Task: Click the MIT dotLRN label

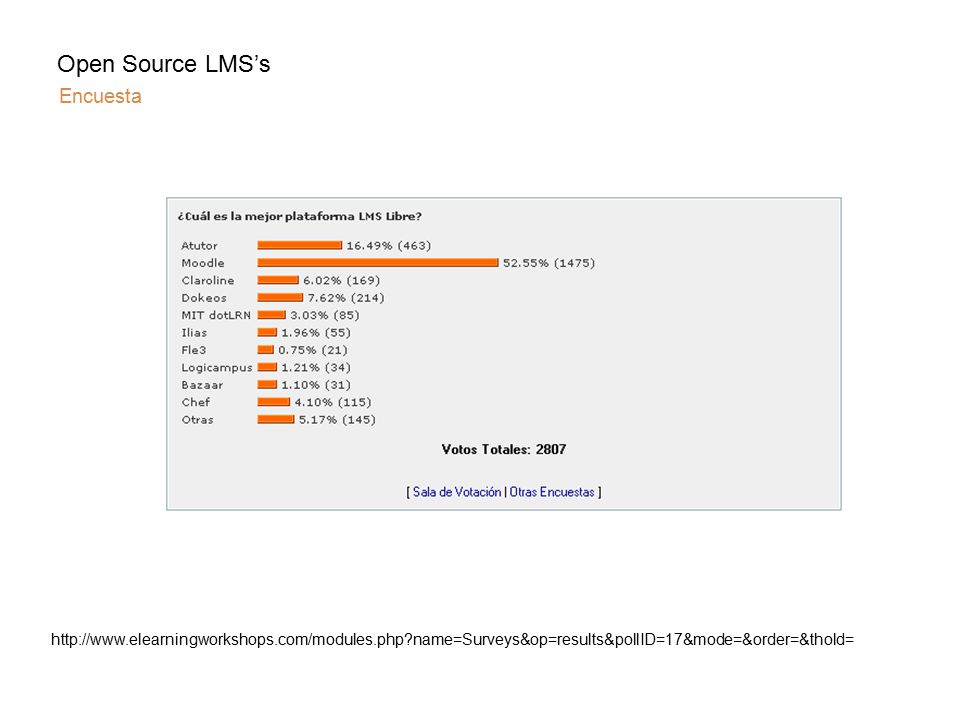Action: coord(216,315)
